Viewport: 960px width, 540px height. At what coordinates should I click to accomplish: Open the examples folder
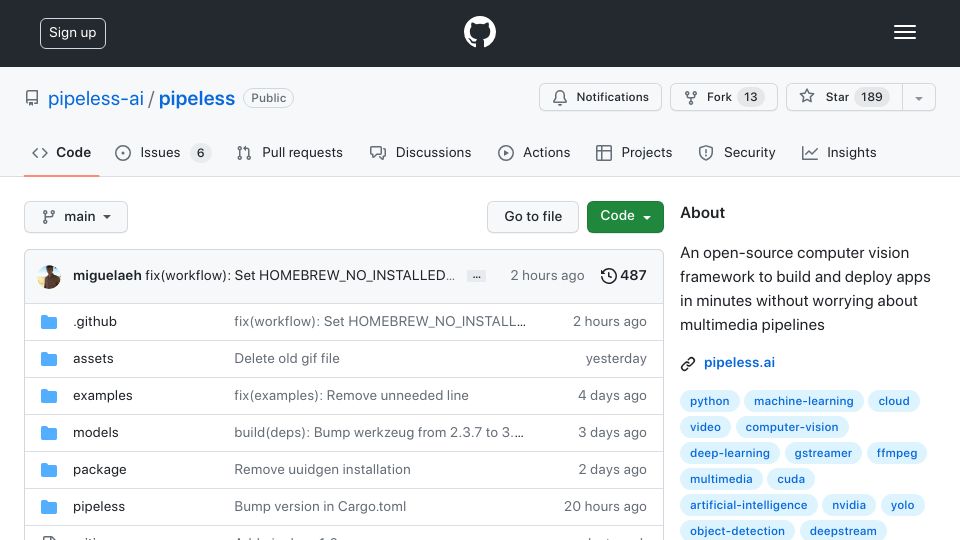pyautogui.click(x=103, y=396)
